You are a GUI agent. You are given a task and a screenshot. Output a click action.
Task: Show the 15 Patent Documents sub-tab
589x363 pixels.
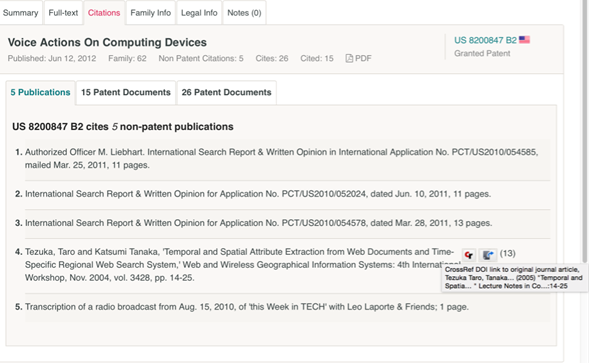pyautogui.click(x=126, y=92)
